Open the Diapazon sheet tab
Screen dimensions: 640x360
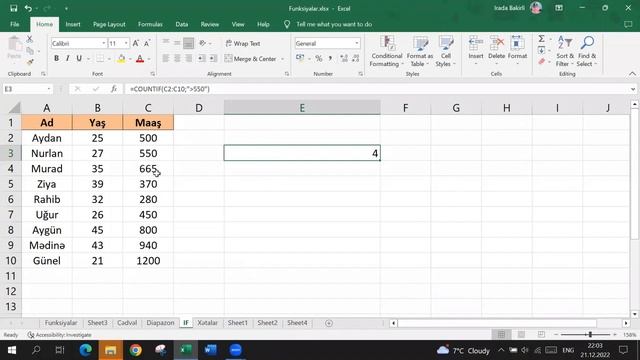pyautogui.click(x=160, y=322)
